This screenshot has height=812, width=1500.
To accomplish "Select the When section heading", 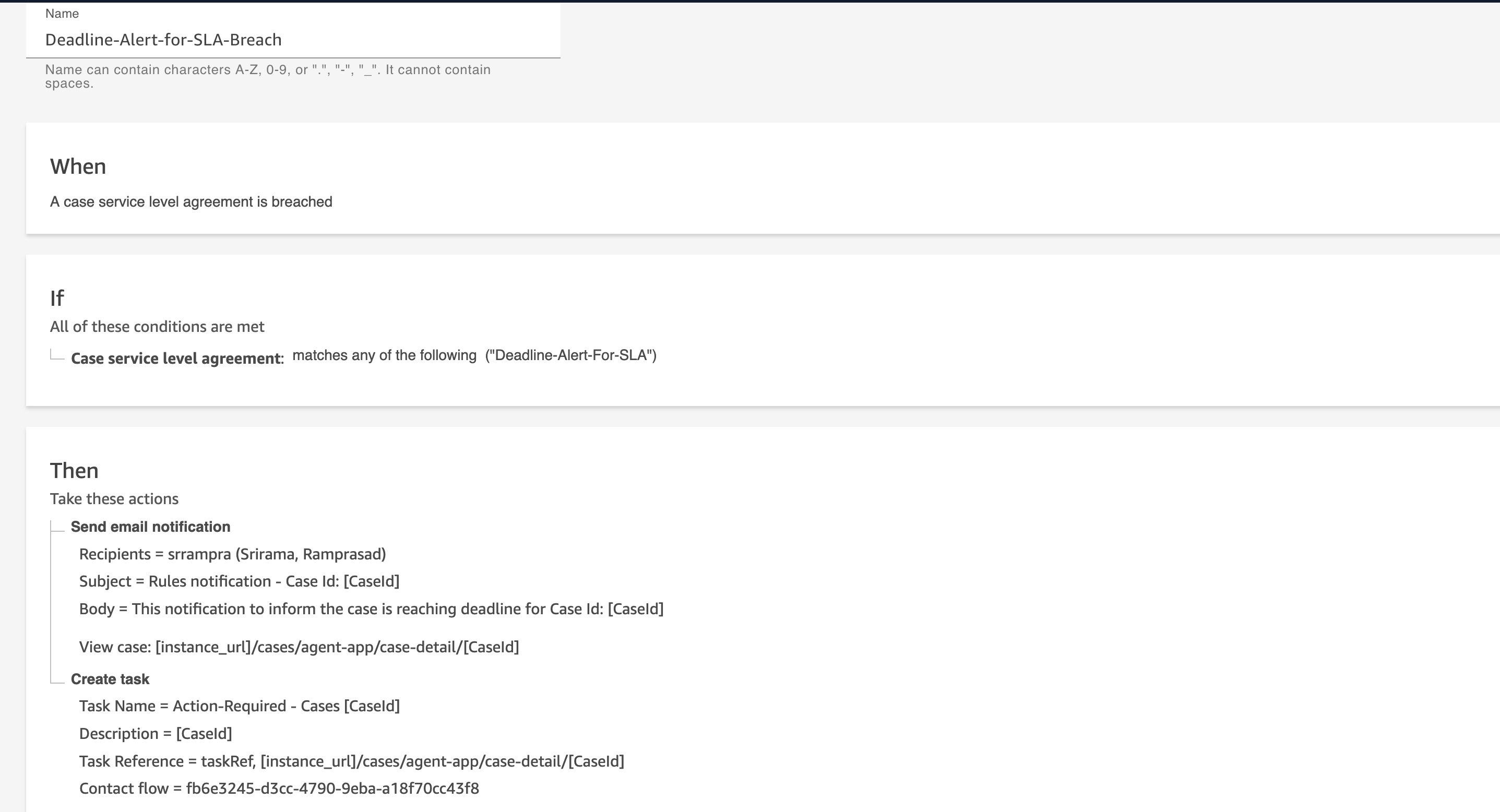I will point(78,166).
